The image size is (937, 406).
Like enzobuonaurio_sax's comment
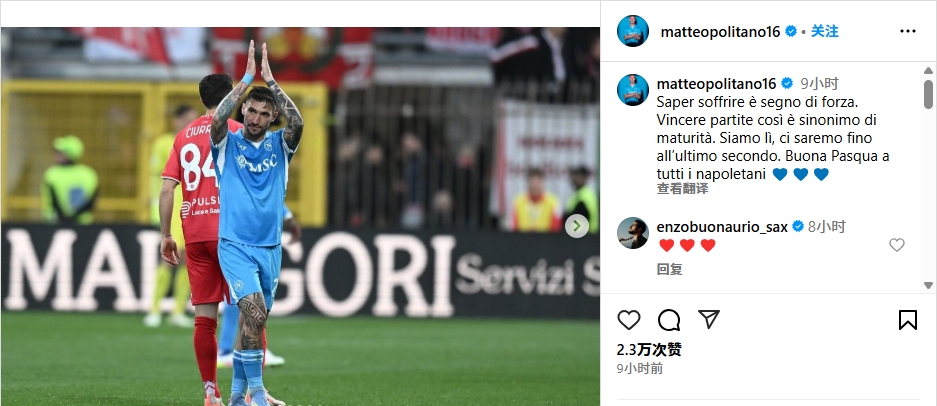click(896, 245)
